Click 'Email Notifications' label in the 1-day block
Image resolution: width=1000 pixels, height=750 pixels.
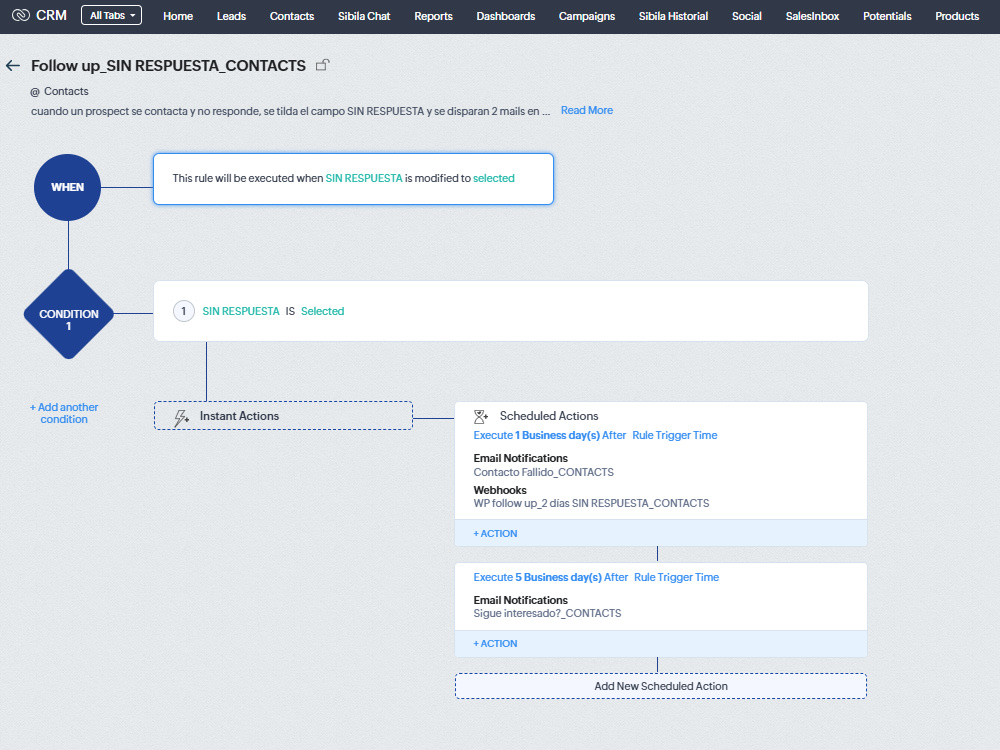click(x=520, y=459)
